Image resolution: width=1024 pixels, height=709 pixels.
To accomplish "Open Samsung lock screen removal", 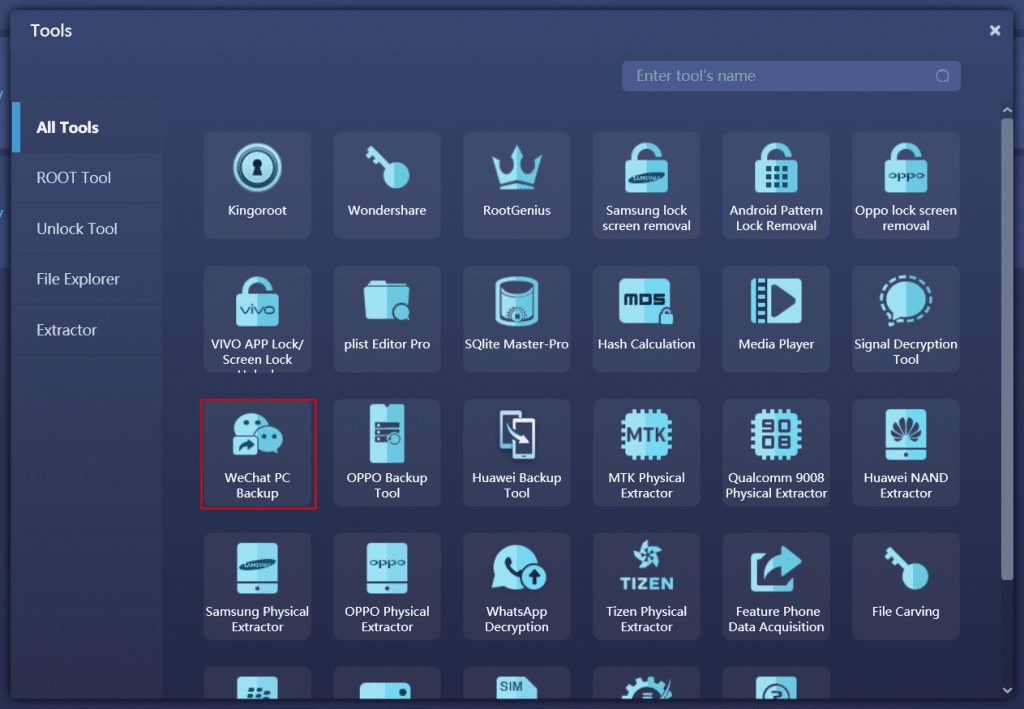I will (646, 184).
